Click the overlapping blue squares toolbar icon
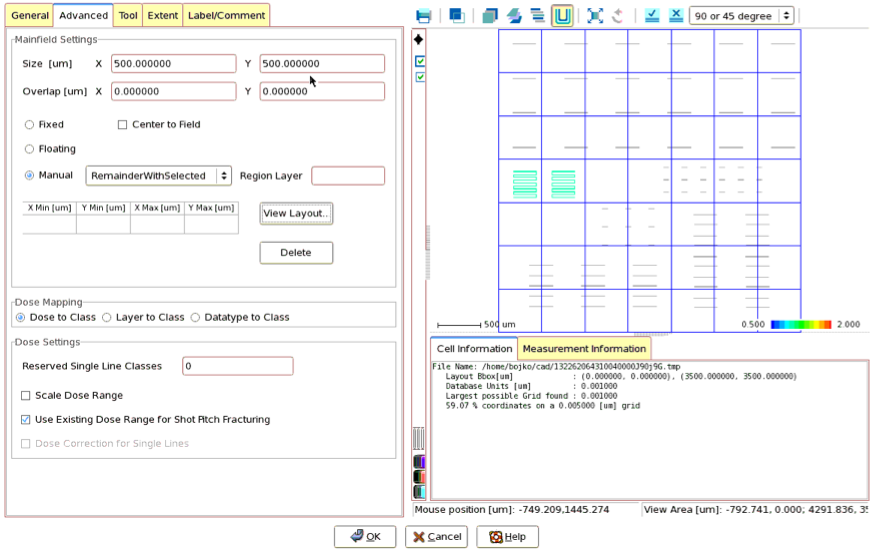 [x=457, y=16]
